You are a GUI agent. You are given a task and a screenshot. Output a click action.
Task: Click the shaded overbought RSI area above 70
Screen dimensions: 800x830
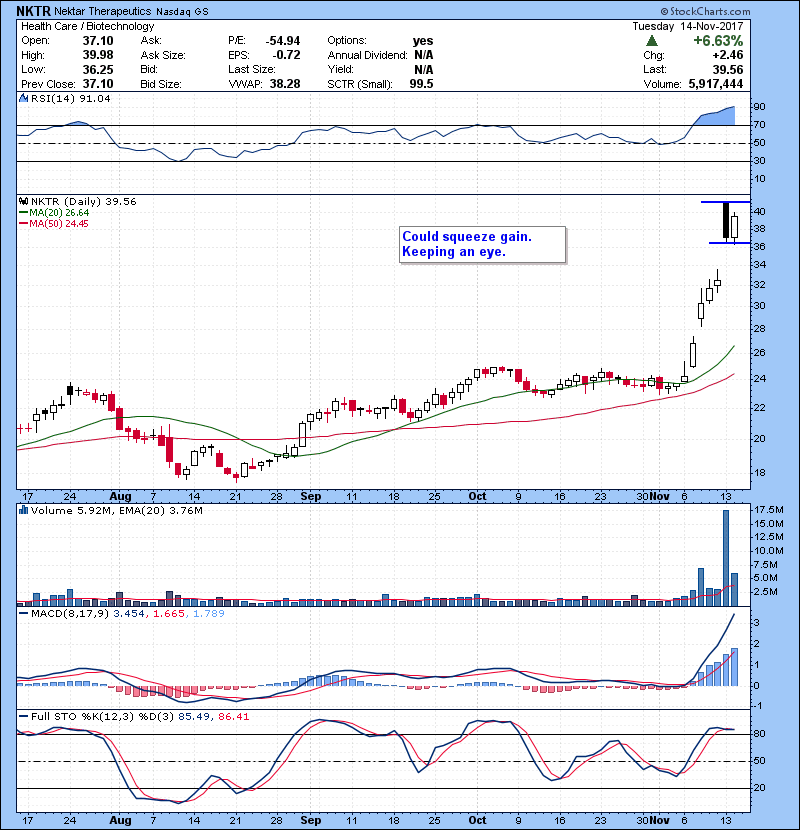[x=715, y=116]
